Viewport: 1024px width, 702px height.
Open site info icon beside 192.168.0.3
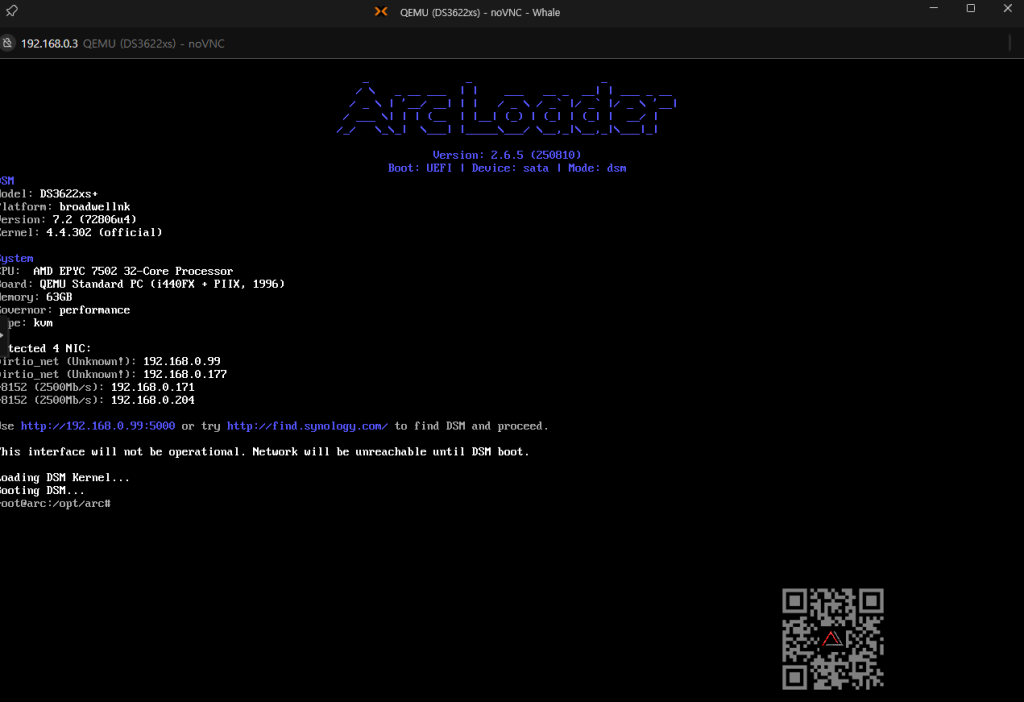[7, 44]
